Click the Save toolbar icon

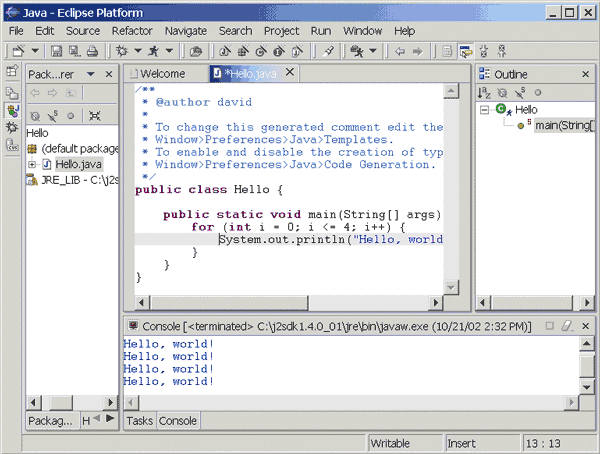pyautogui.click(x=57, y=51)
